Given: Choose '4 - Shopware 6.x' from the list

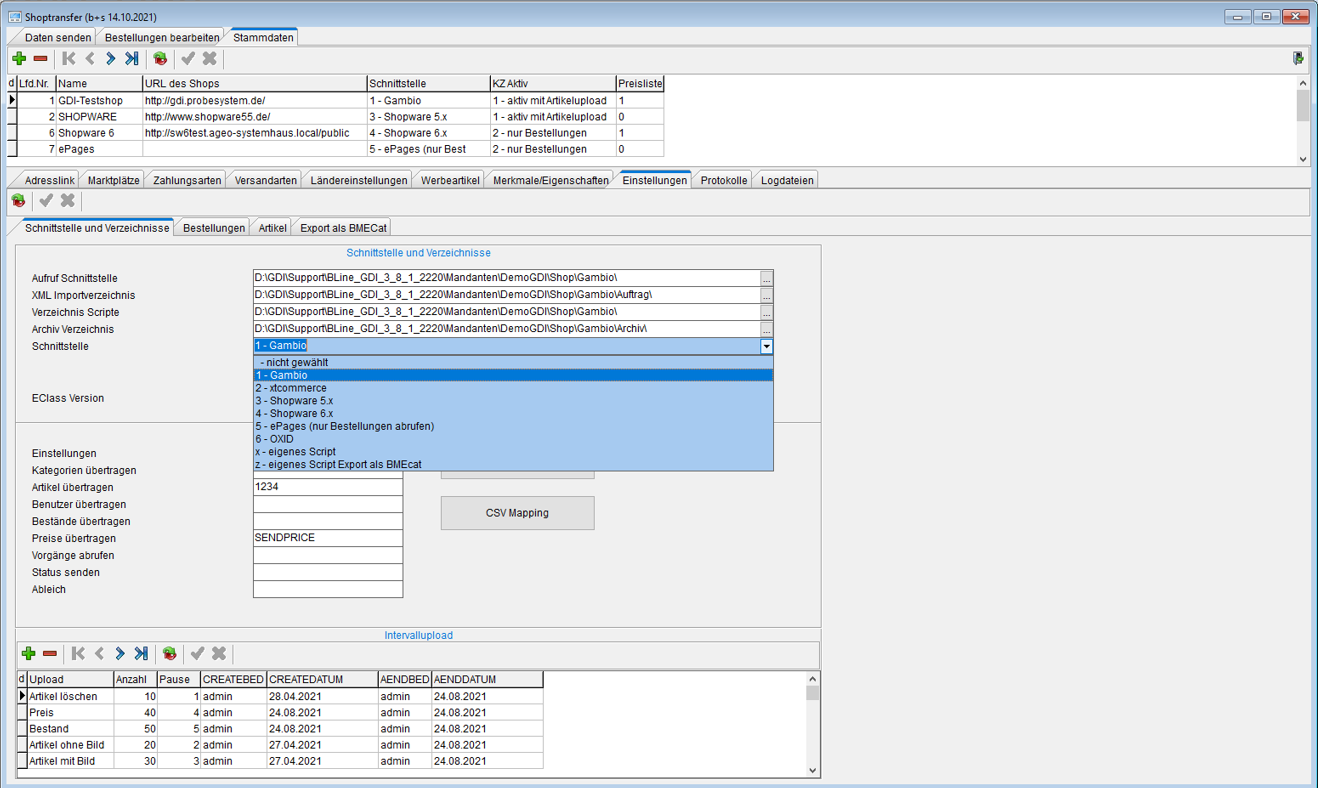Looking at the screenshot, I should pos(294,413).
